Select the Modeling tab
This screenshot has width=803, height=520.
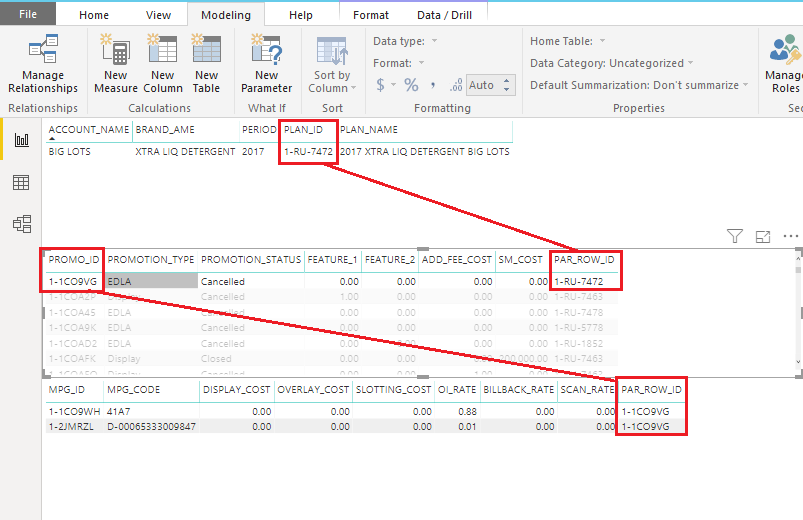[226, 15]
